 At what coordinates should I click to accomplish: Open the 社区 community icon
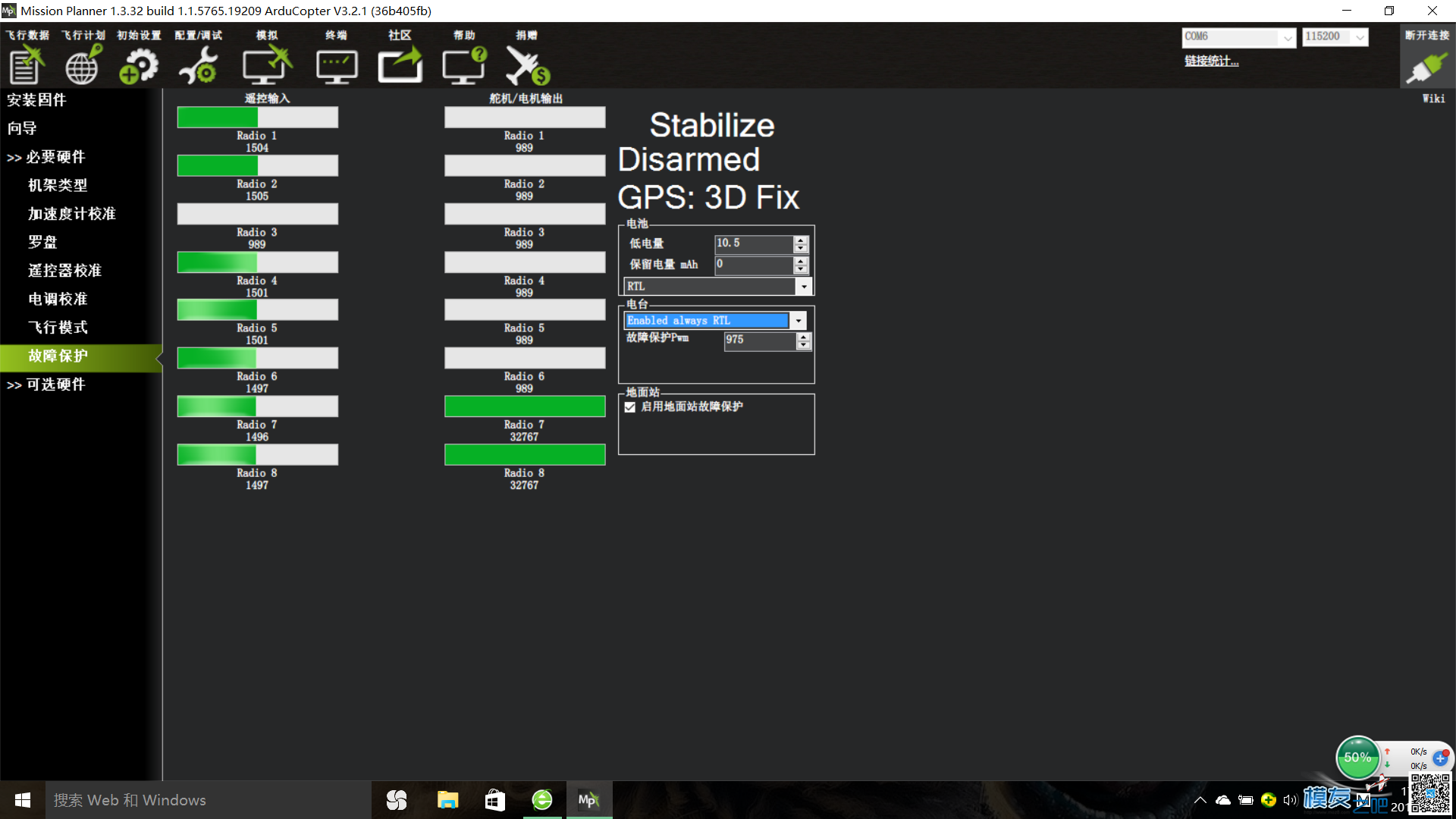pos(400,64)
